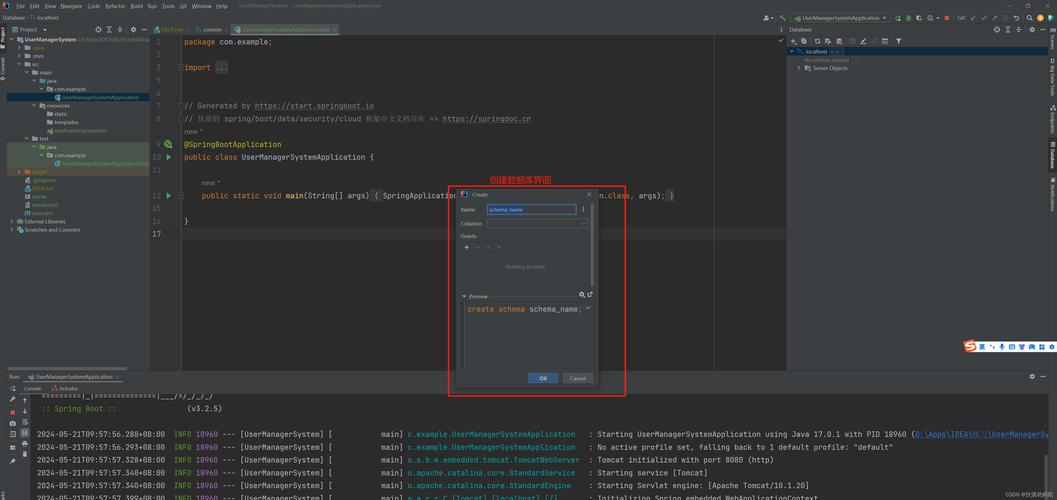Switch to the Actuator tab
Screen dimensions: 1057x500
(x=67, y=388)
